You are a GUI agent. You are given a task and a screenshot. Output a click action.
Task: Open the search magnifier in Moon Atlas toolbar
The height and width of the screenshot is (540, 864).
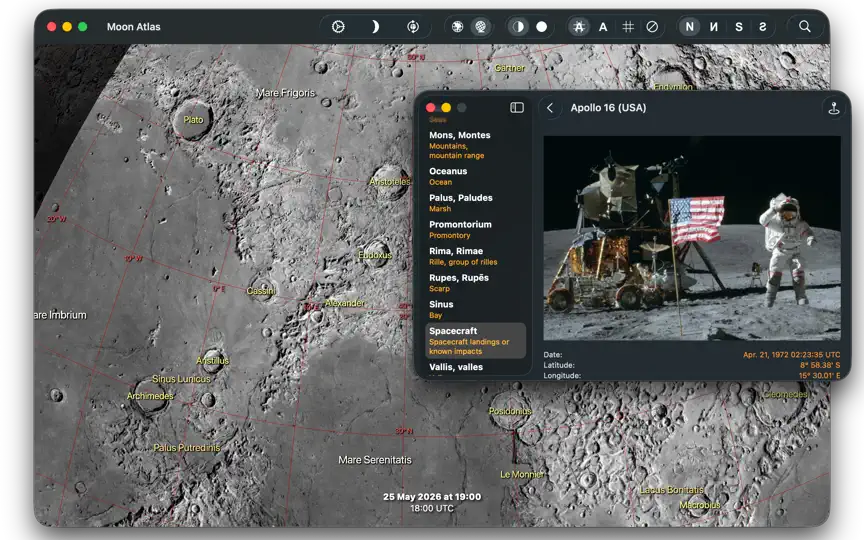tap(804, 26)
